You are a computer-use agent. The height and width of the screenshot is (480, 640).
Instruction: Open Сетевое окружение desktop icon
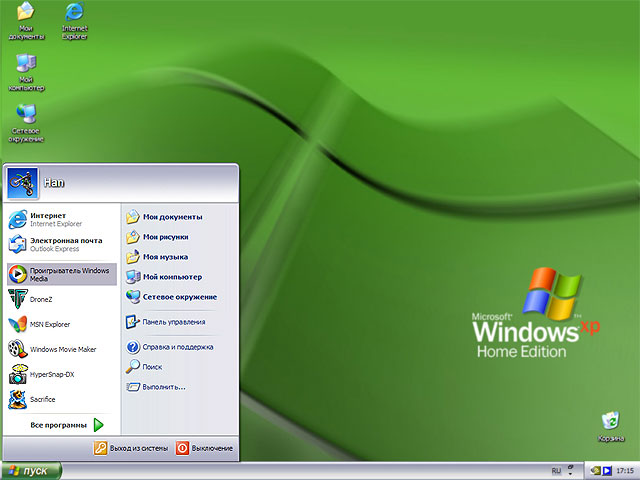(x=26, y=116)
